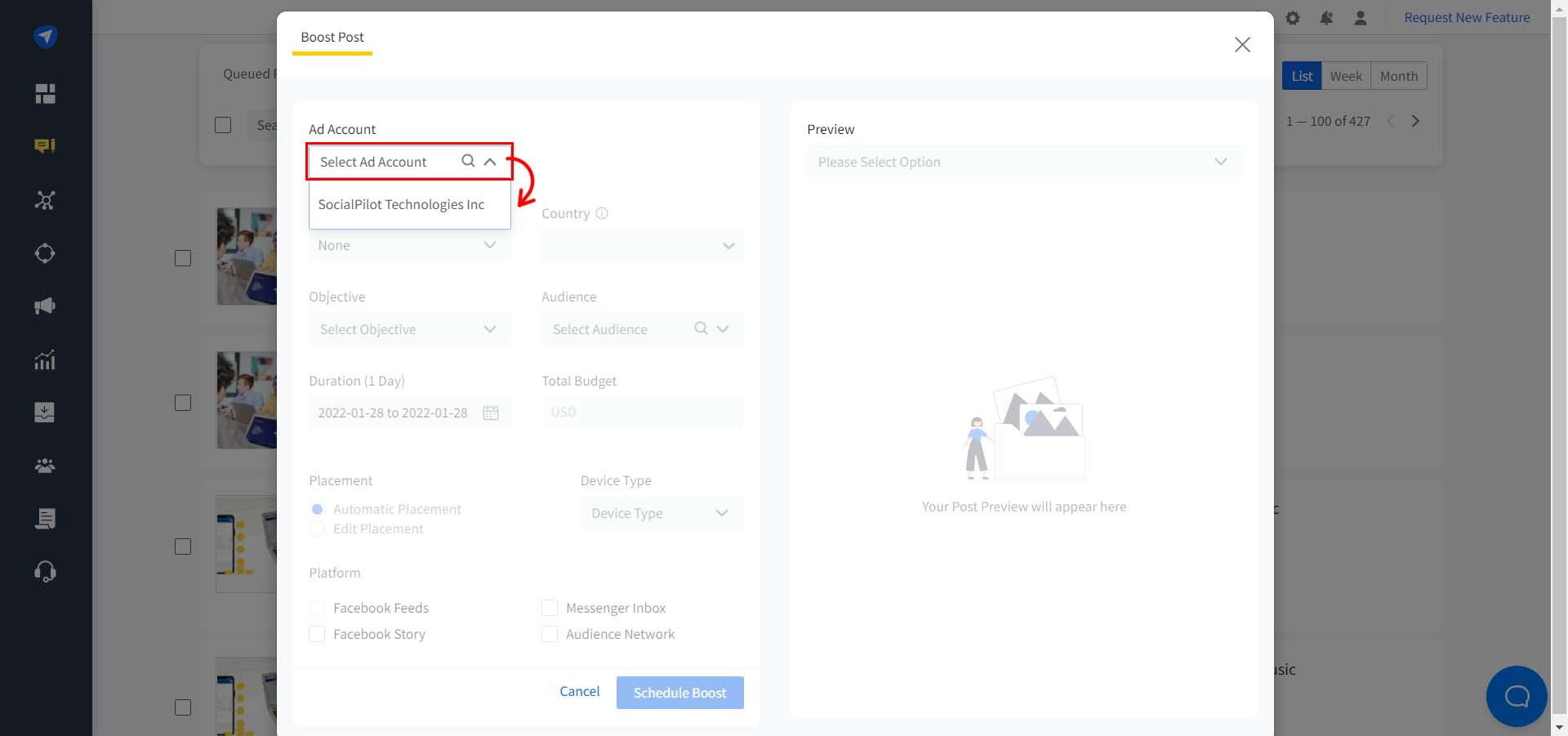Image resolution: width=1568 pixels, height=736 pixels.
Task: Click the Cancel link
Action: tap(580, 691)
